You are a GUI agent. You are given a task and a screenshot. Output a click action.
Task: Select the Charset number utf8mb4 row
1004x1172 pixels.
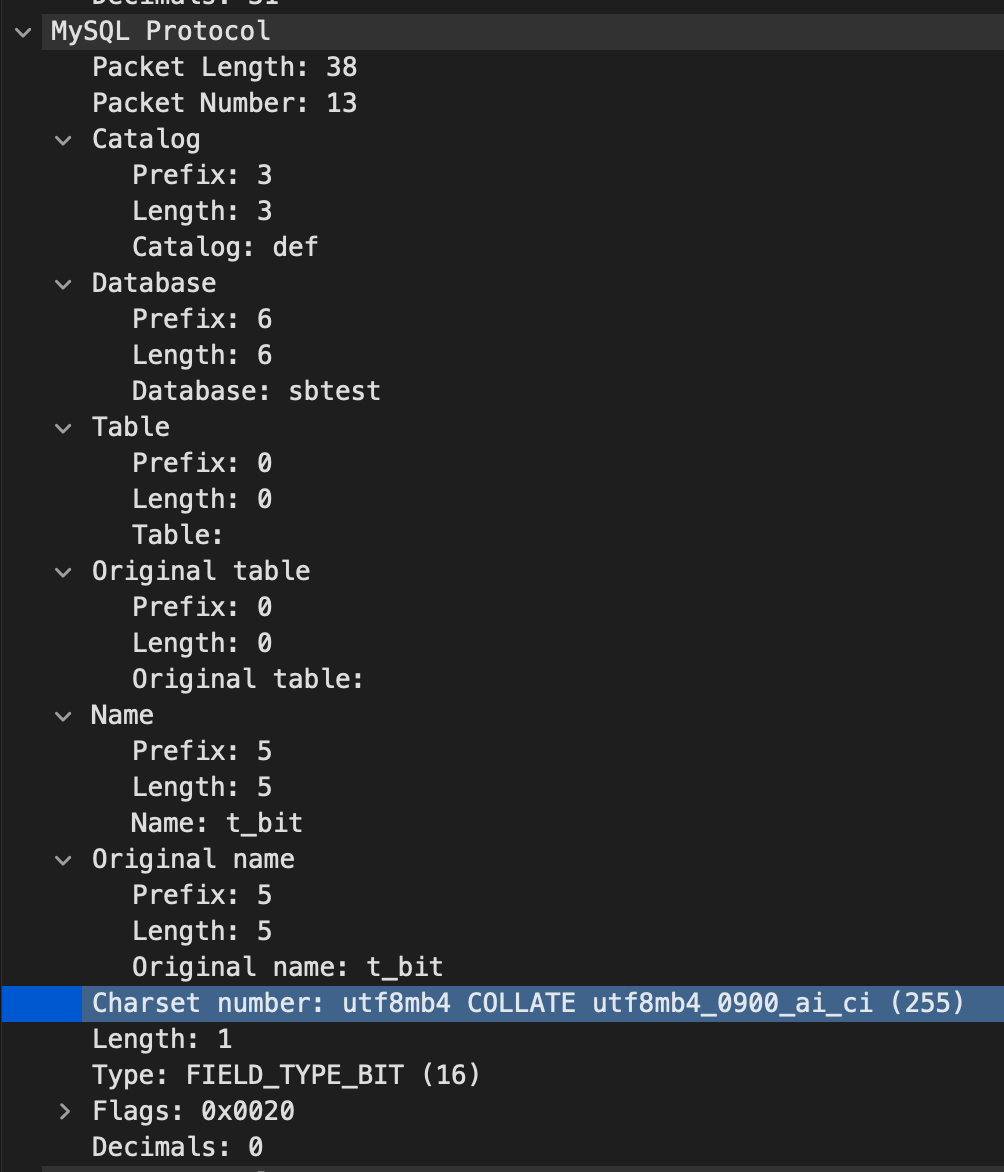pyautogui.click(x=400, y=1003)
